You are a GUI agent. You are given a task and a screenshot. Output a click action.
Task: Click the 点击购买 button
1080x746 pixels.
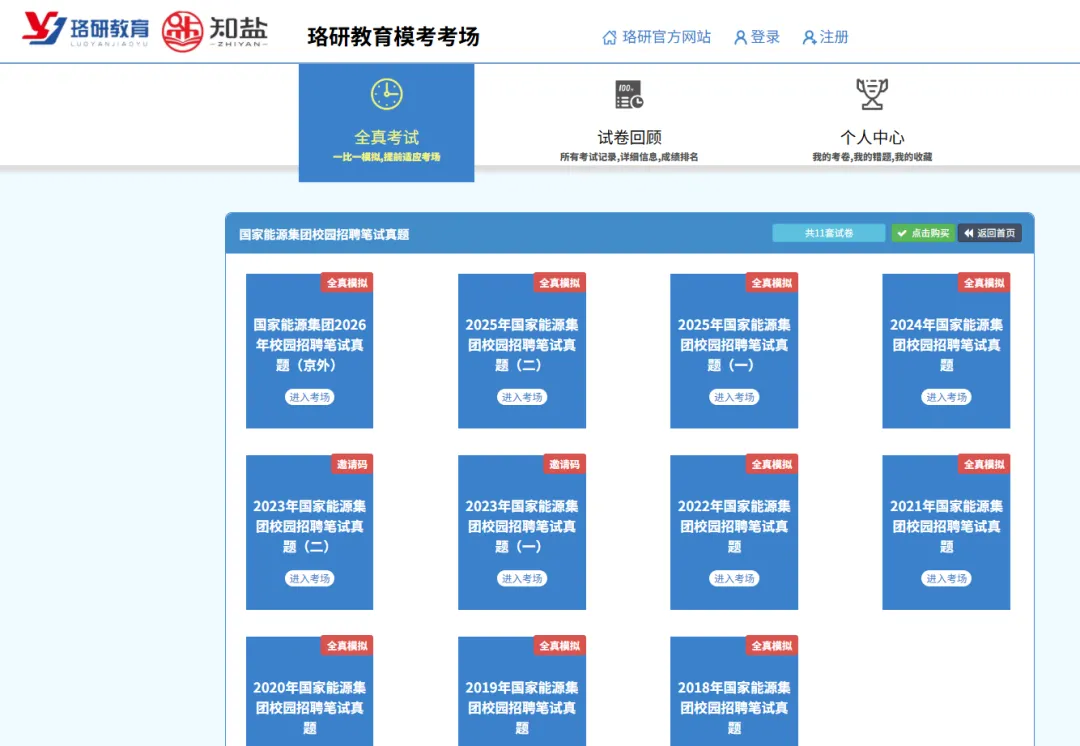pyautogui.click(x=923, y=234)
